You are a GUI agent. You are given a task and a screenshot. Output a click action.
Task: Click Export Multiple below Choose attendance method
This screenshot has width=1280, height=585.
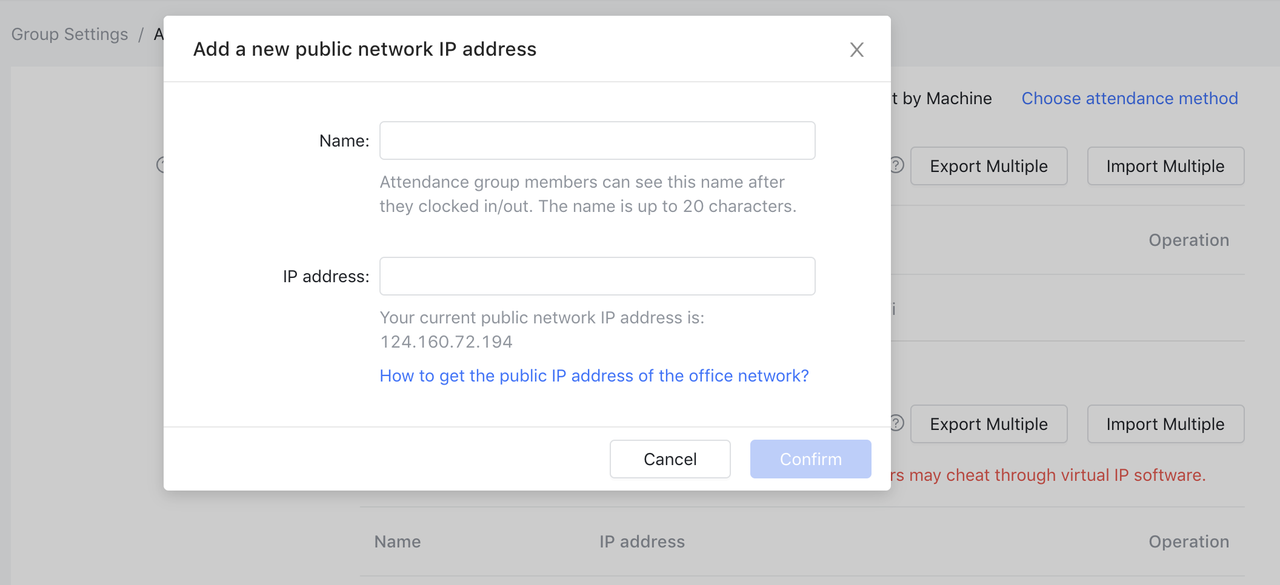[988, 166]
